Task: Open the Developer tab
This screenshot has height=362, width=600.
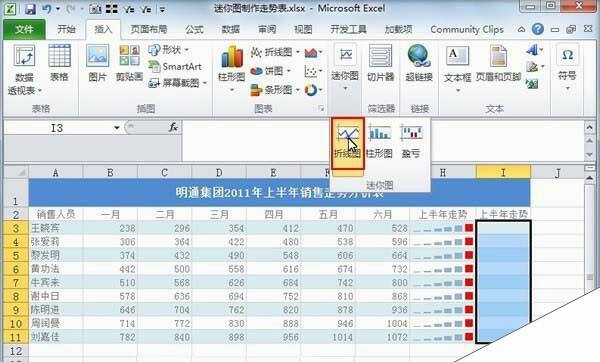Action: click(348, 29)
